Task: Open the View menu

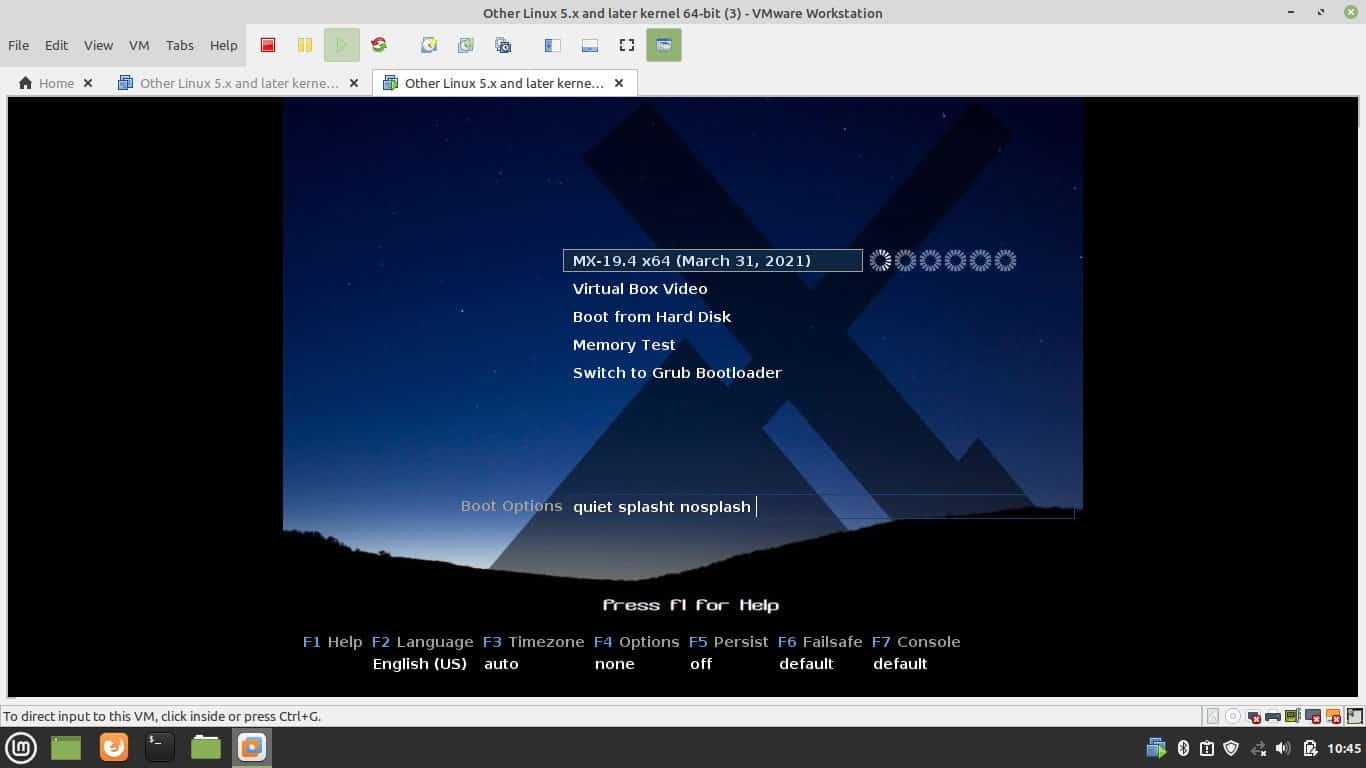Action: click(98, 45)
